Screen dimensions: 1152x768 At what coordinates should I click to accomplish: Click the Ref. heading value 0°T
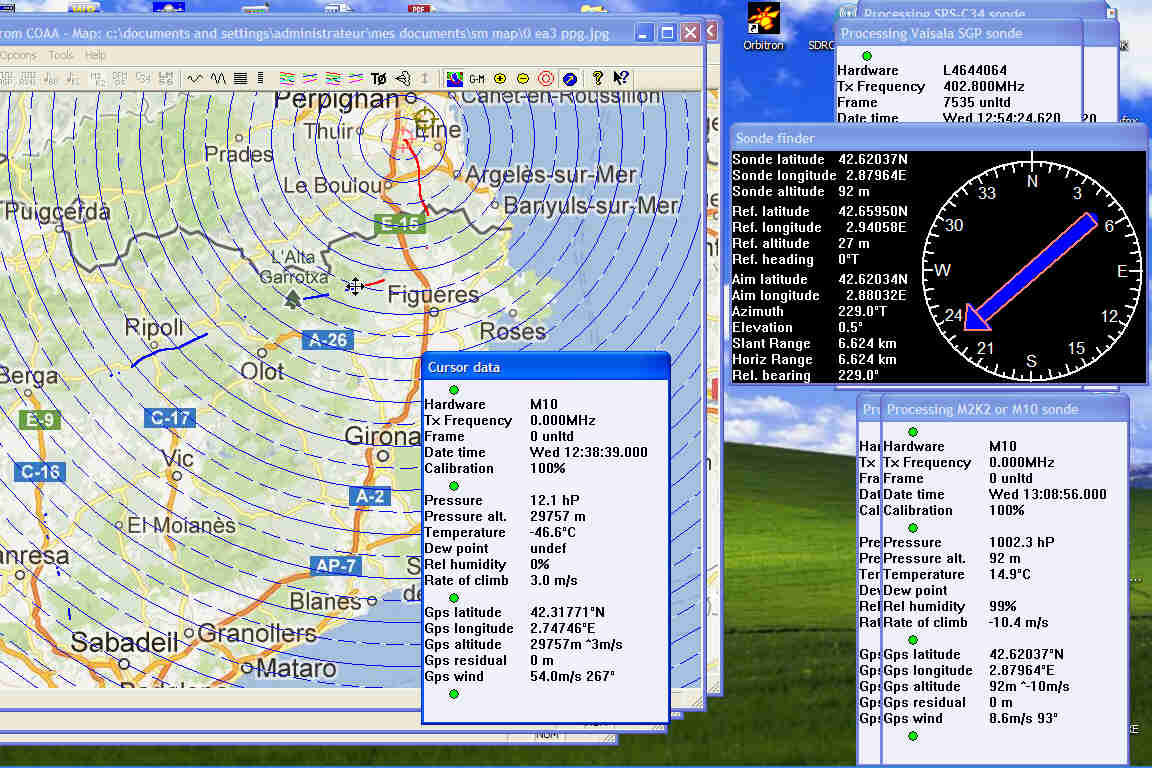[849, 259]
